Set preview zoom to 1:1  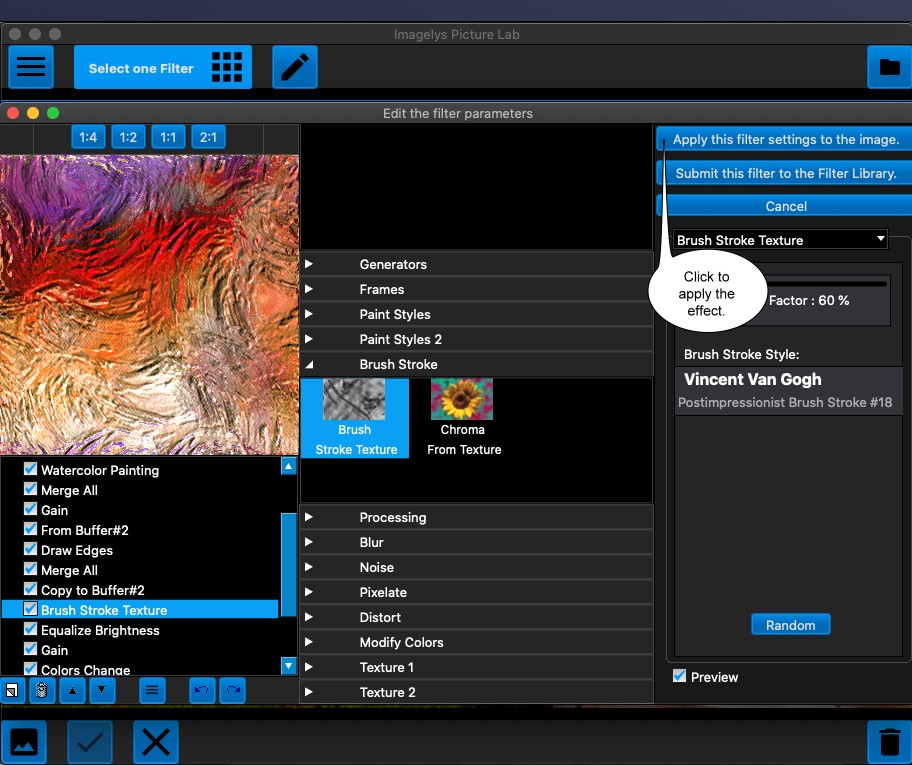click(168, 137)
